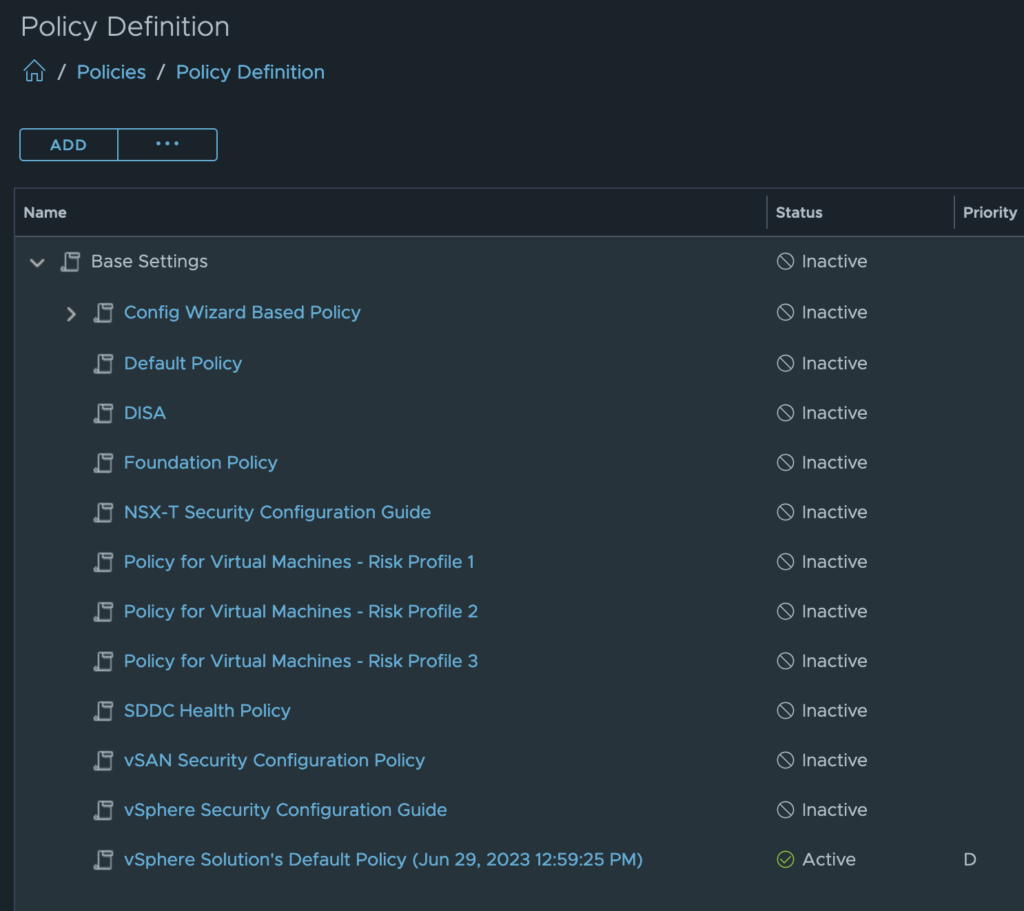This screenshot has width=1024, height=911.
Task: Open Policy for Virtual Machines - Risk Profile 2
Action: [300, 611]
